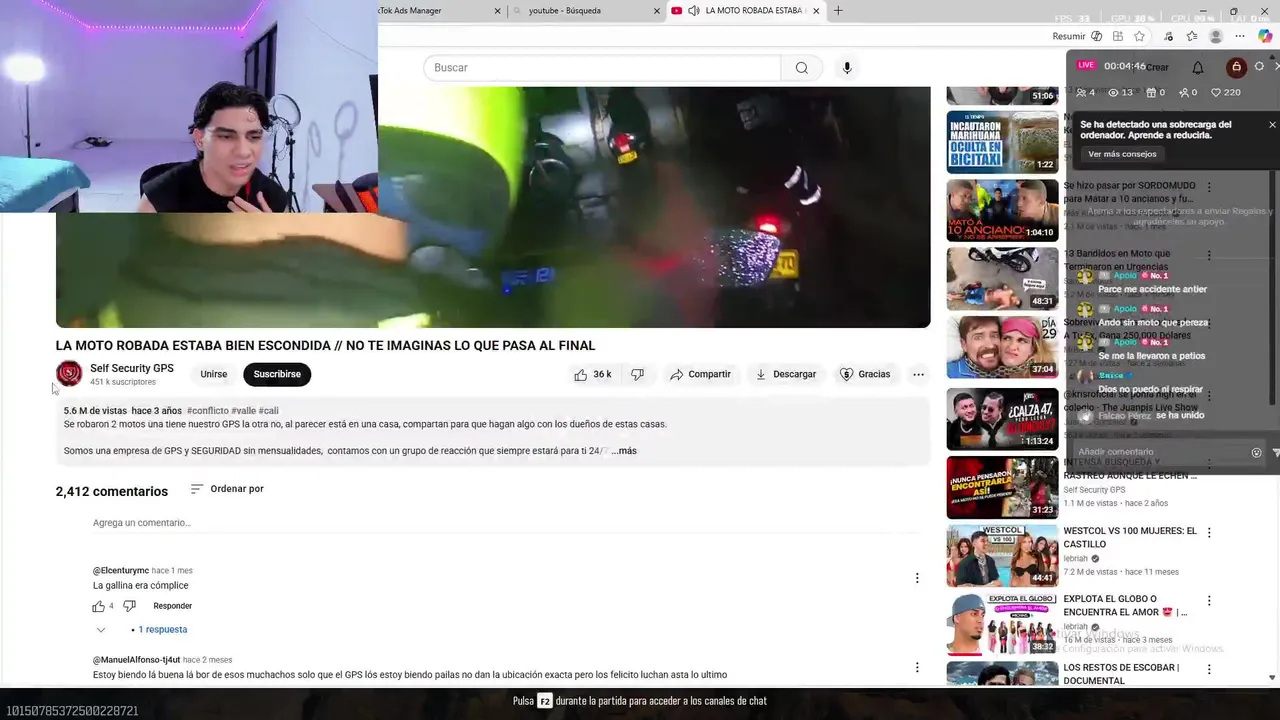
Task: Click the 220 likes heart counter
Action: [x=1225, y=93]
